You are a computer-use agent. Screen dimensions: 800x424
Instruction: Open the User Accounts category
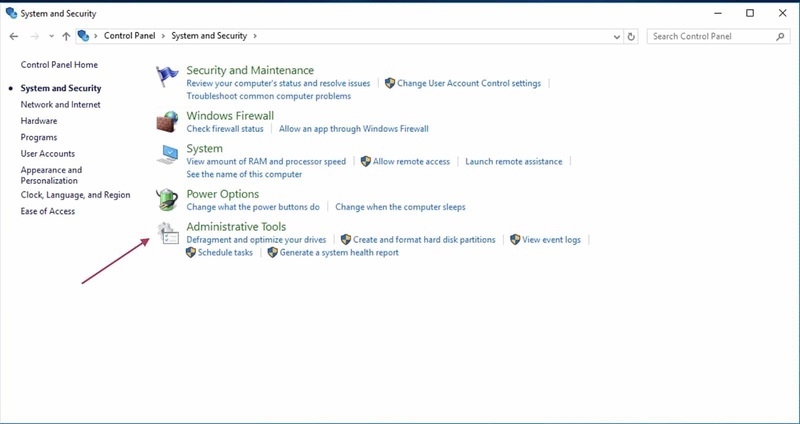coord(47,154)
